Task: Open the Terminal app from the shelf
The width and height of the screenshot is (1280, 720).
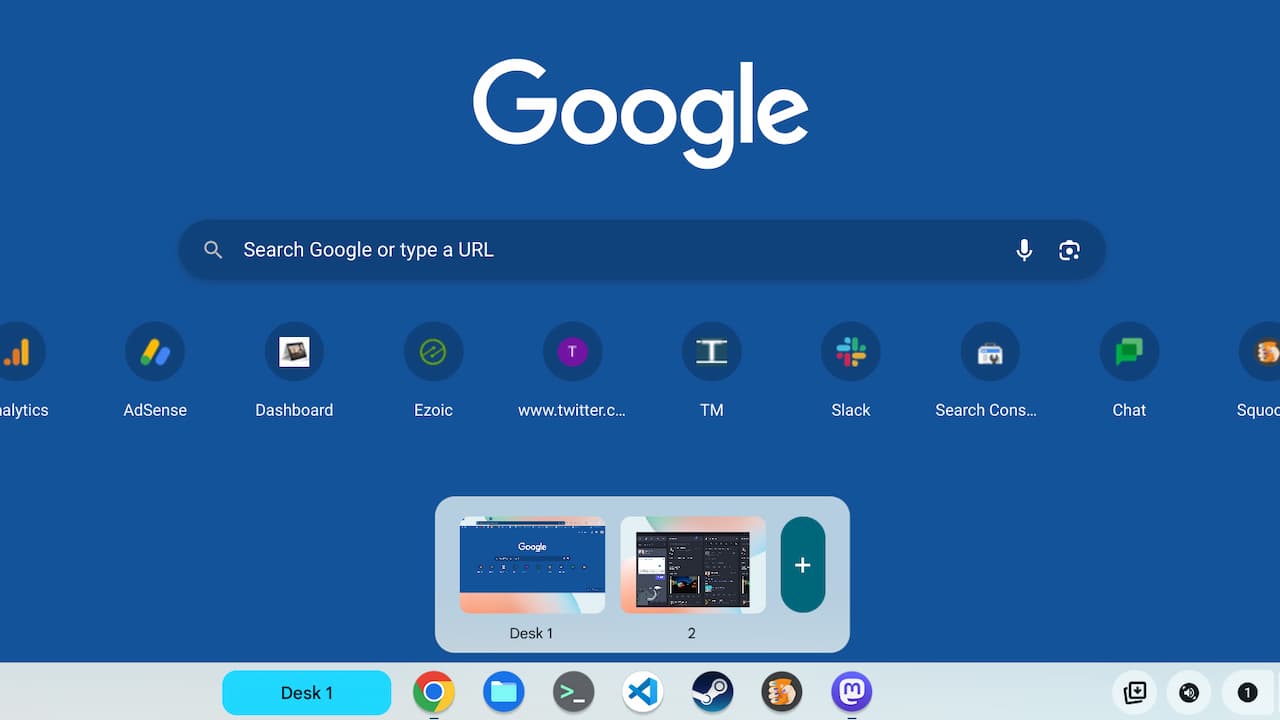Action: click(573, 692)
